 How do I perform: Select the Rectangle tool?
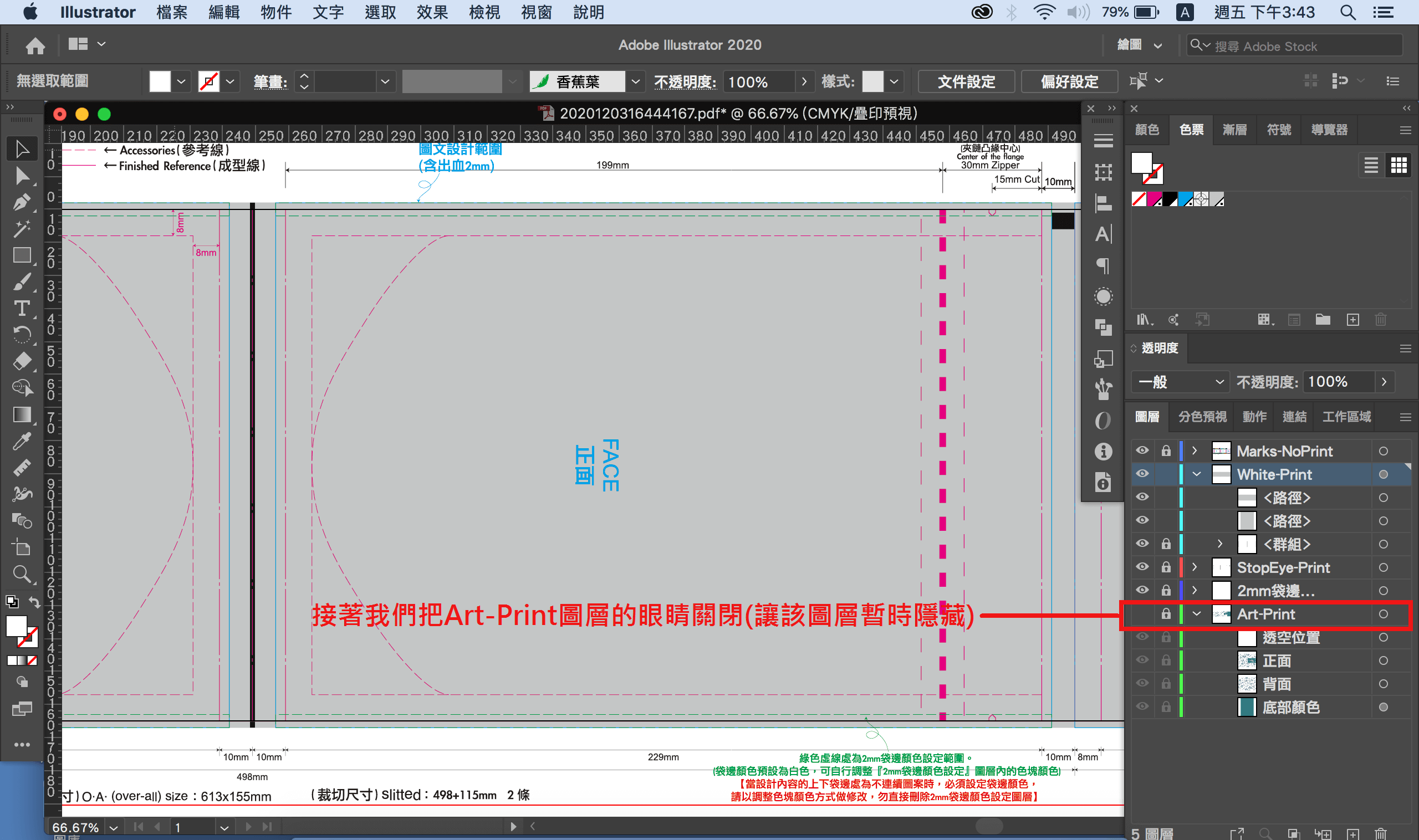[x=22, y=255]
